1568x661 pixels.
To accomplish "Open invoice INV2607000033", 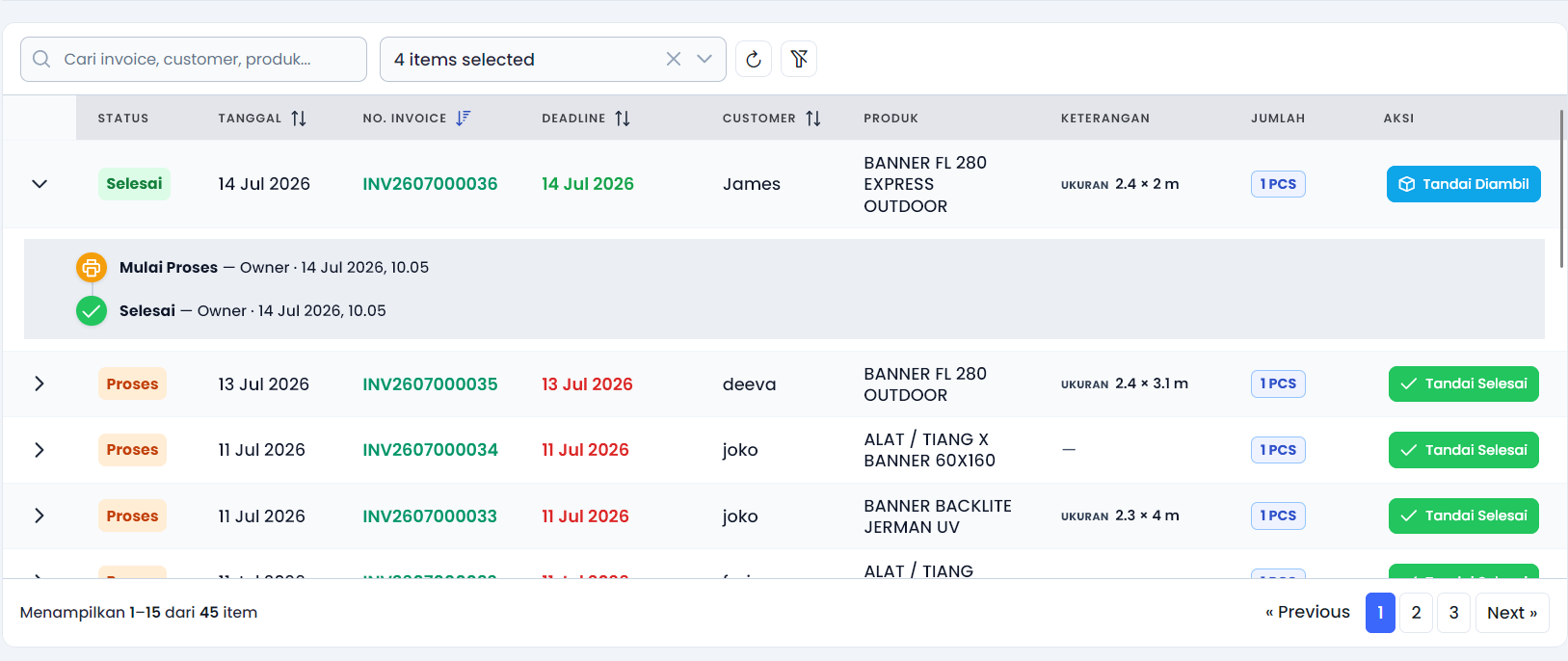I will [x=430, y=516].
